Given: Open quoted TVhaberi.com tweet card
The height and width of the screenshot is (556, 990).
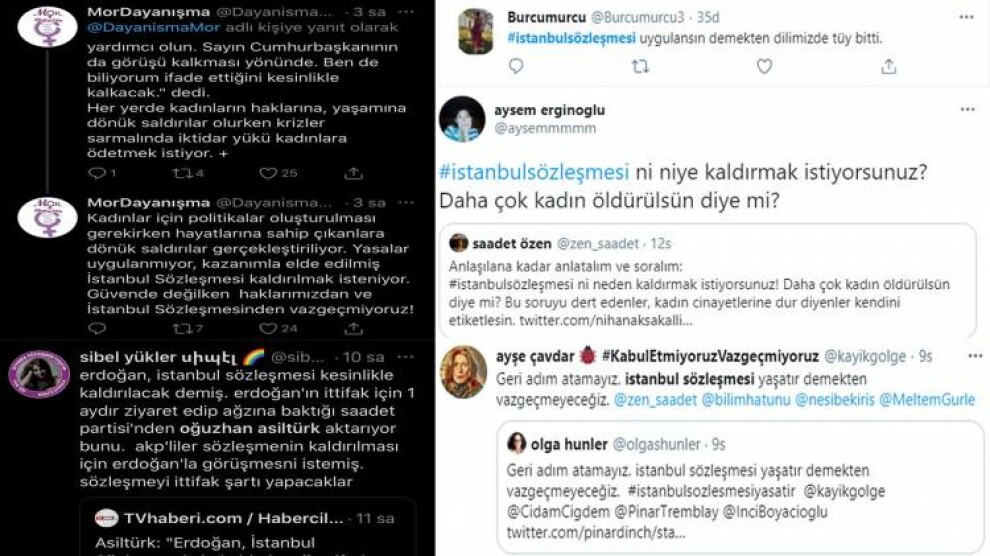Looking at the screenshot, I should tap(248, 528).
